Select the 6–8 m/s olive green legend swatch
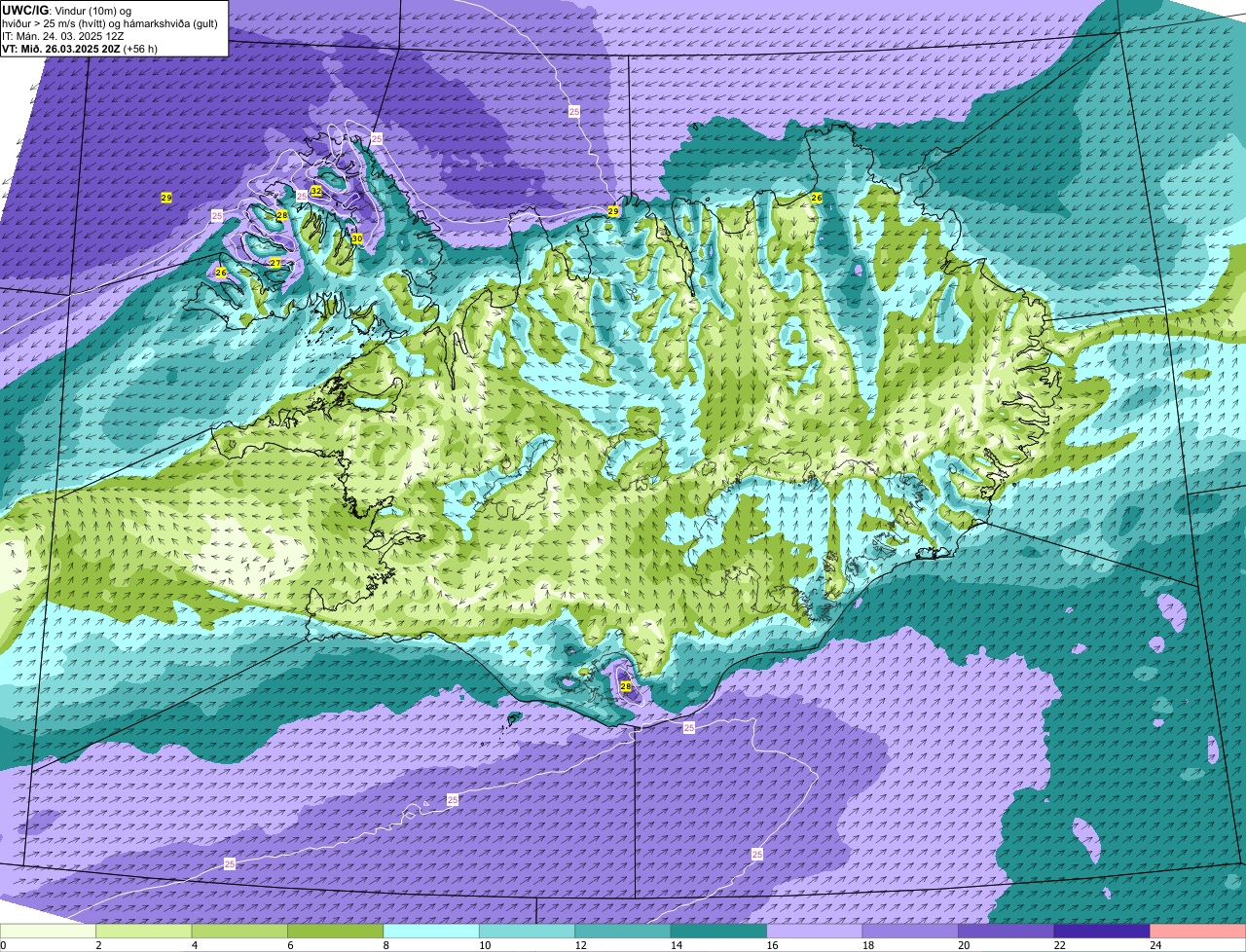 (x=336, y=931)
